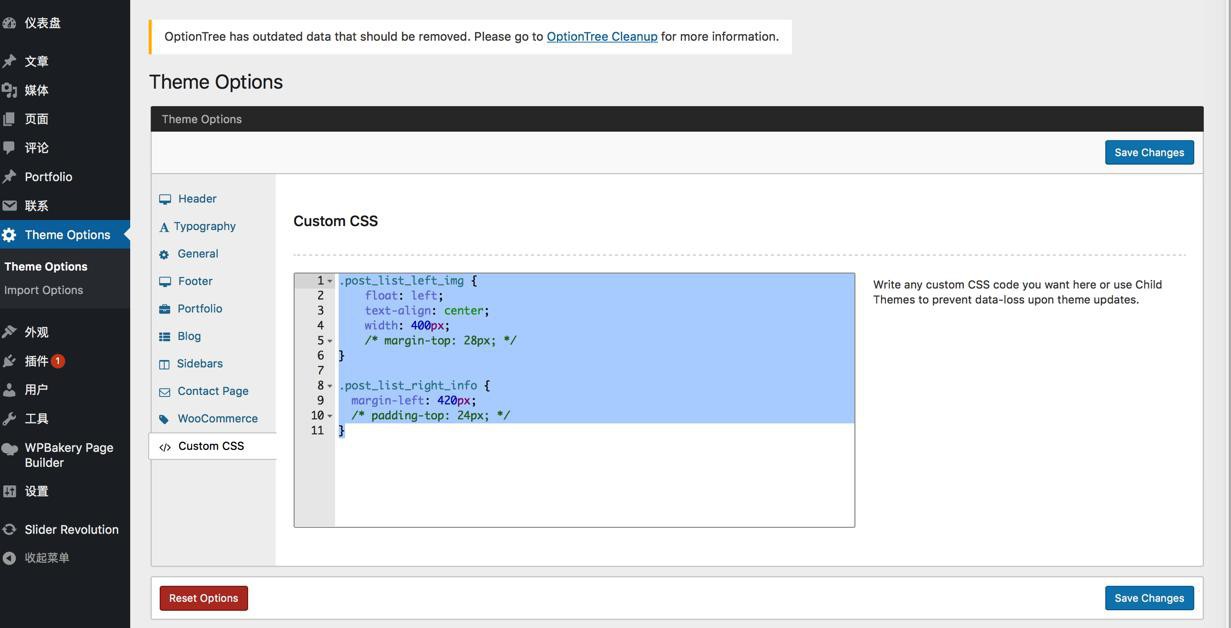Click the empty area of CSS editor
Screen dimensions: 1231x628
pyautogui.click(x=594, y=480)
